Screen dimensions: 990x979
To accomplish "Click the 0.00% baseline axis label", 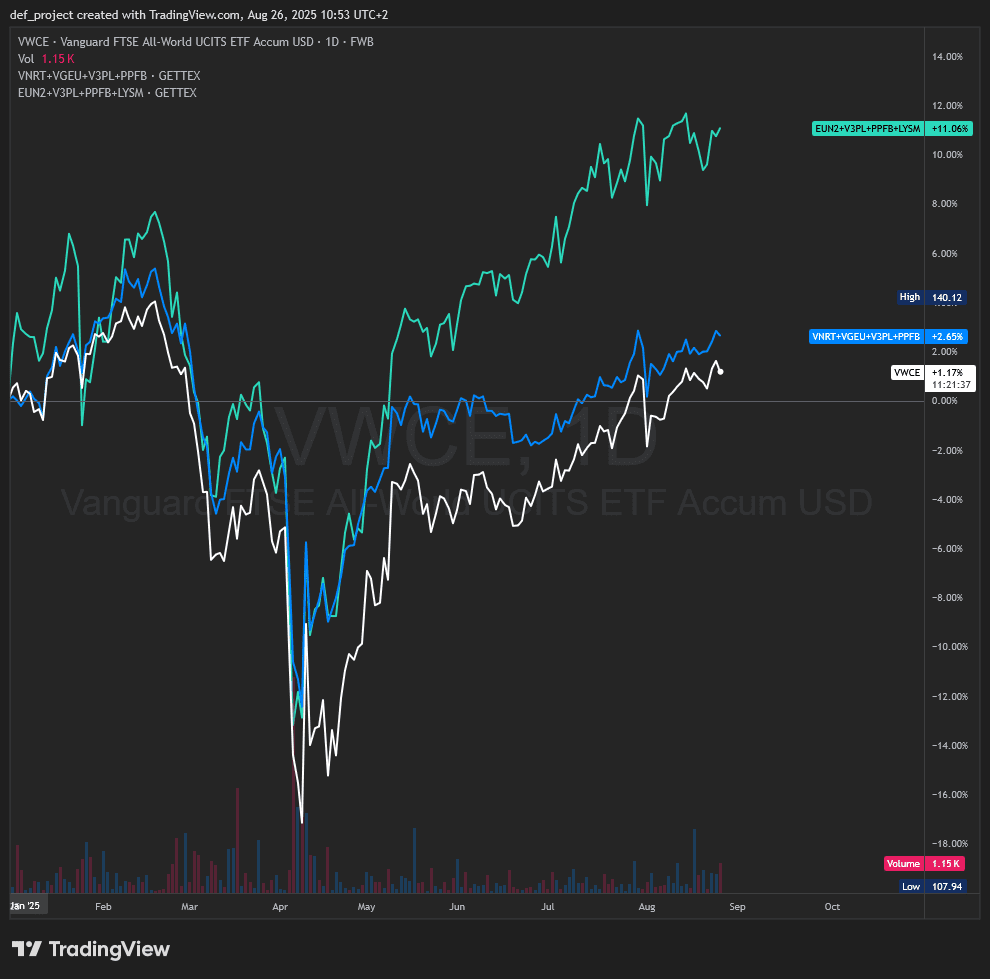I will pos(946,401).
